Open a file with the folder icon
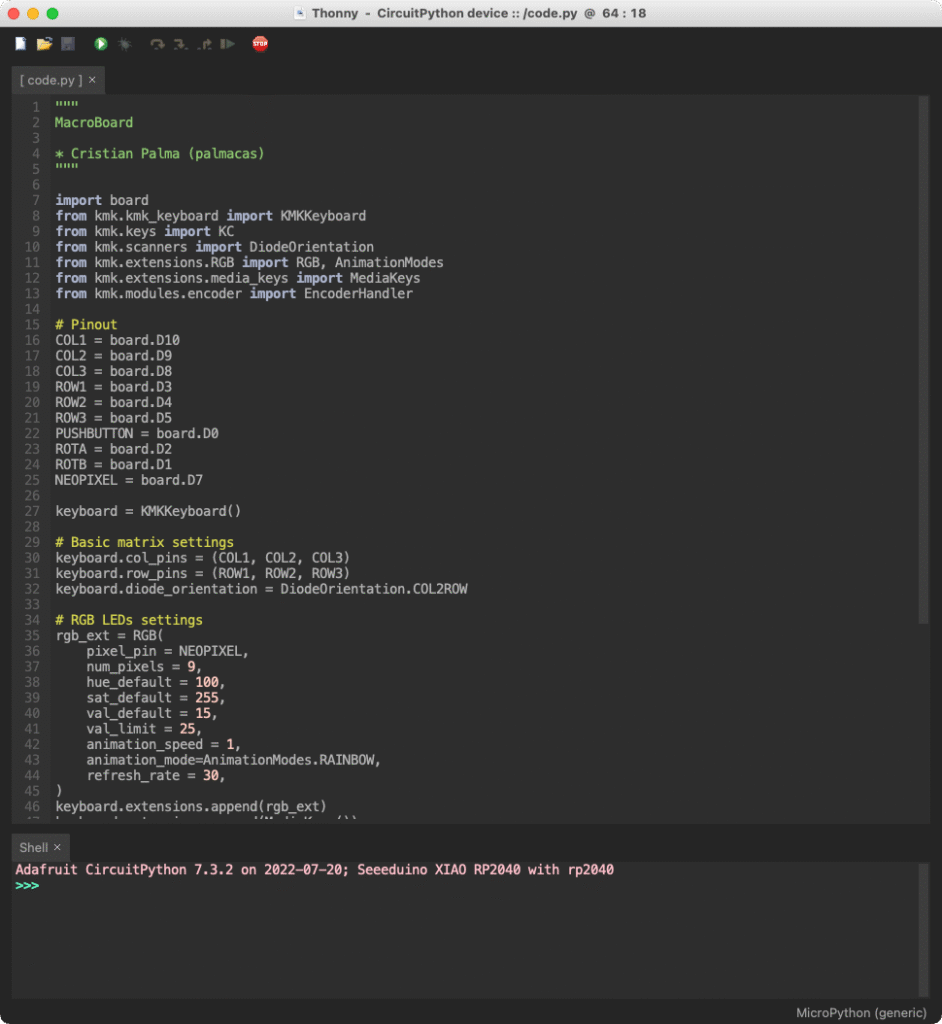The image size is (942, 1024). point(44,44)
